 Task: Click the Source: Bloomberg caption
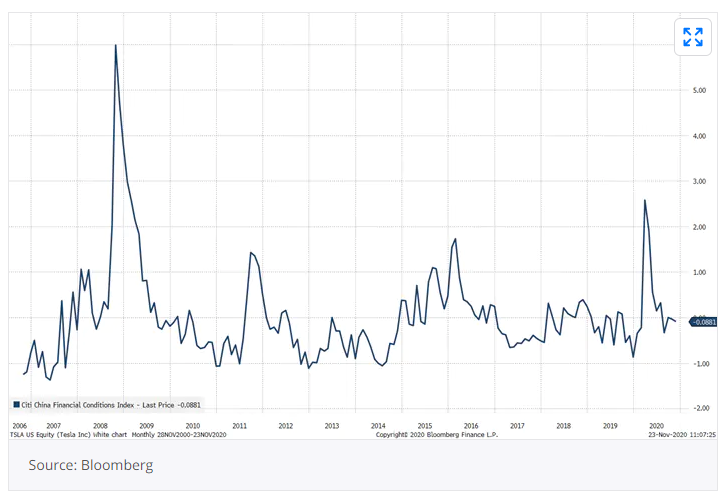[91, 465]
